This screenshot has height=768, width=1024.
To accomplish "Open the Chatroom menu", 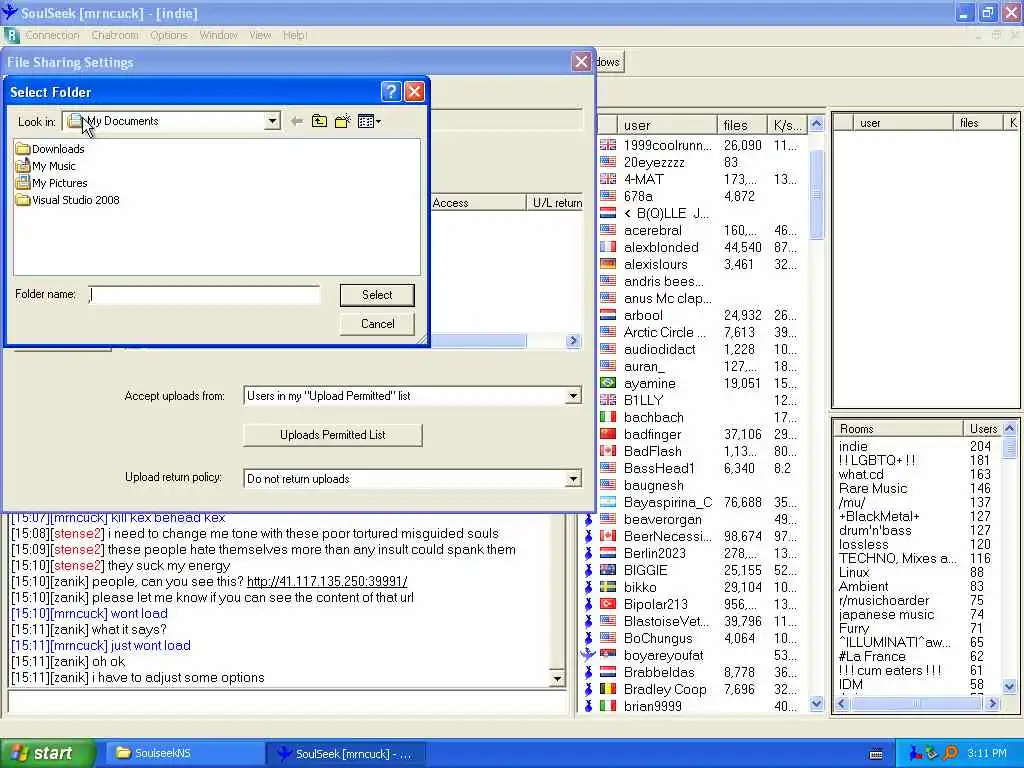I will pyautogui.click(x=115, y=35).
